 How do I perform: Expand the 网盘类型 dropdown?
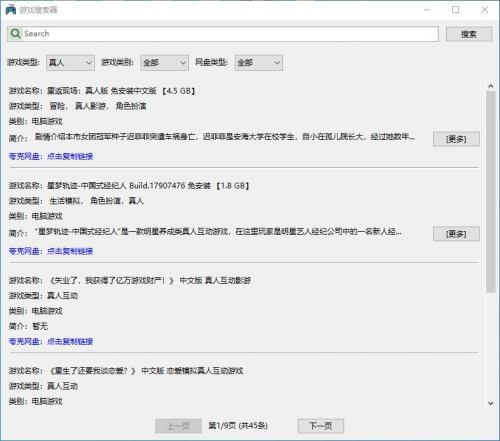(259, 63)
